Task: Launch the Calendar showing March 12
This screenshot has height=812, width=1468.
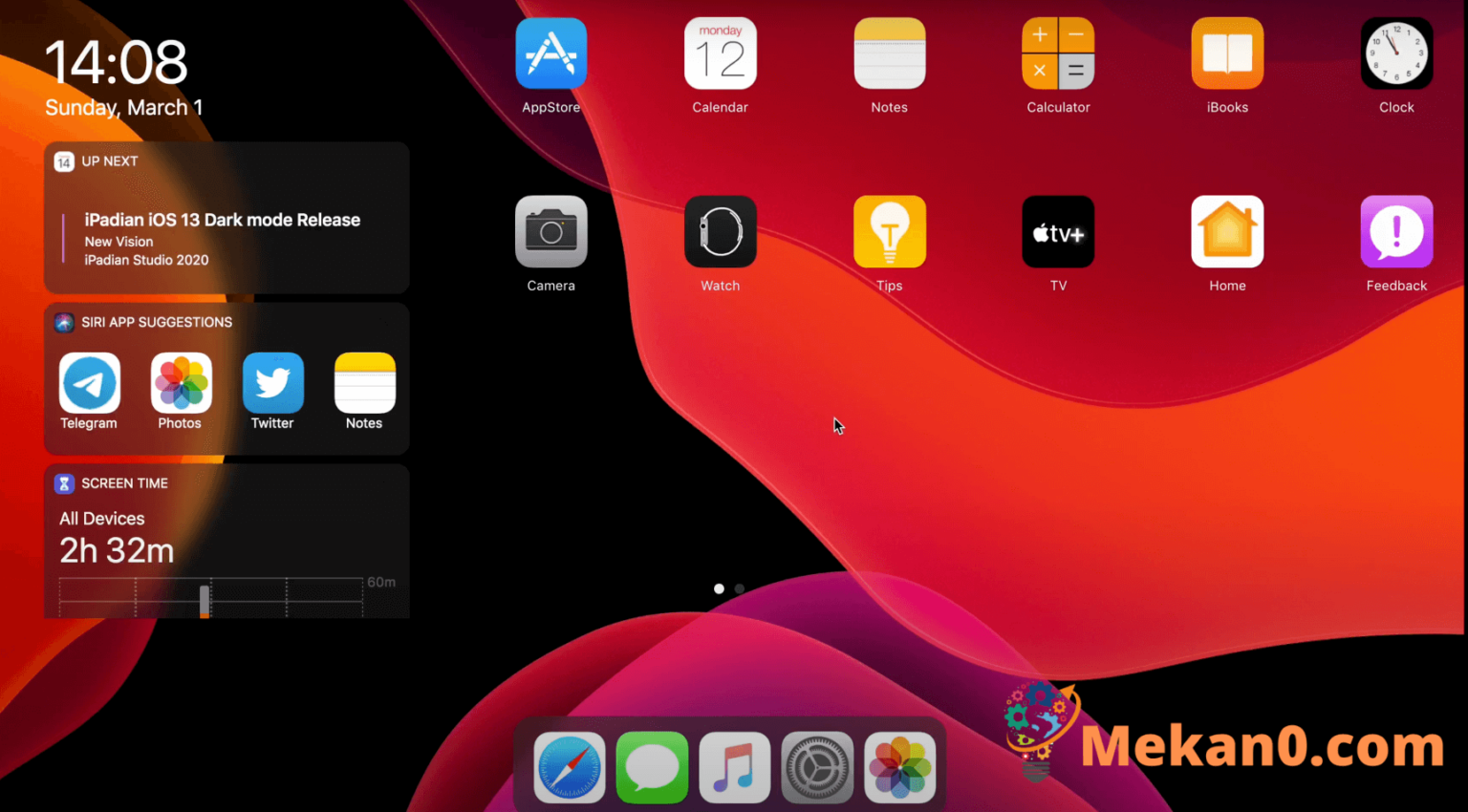Action: (x=720, y=53)
